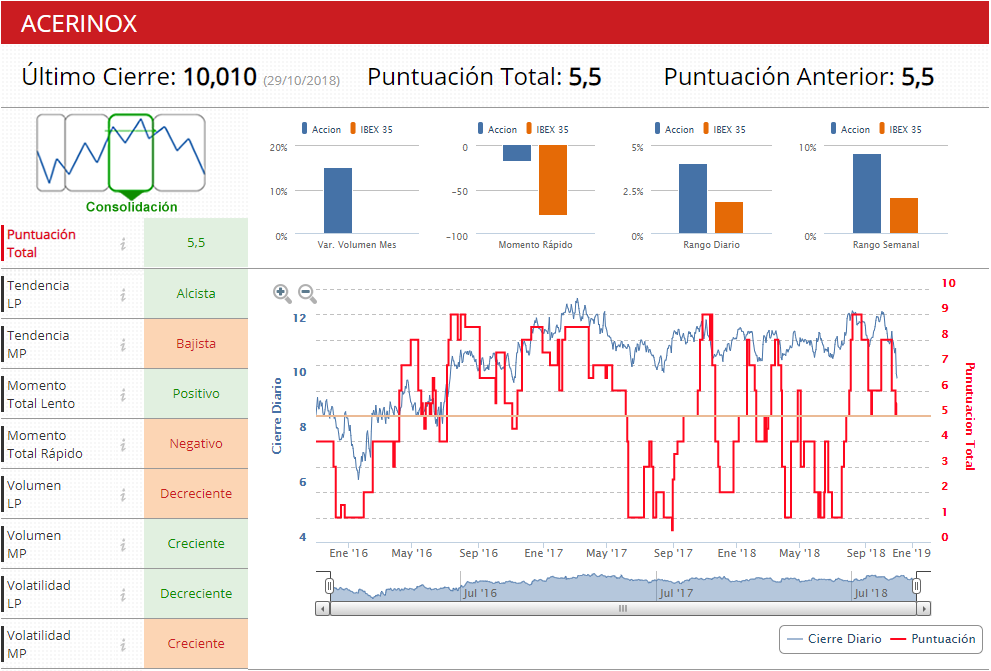Image resolution: width=991 pixels, height=671 pixels.
Task: Toggle Accion series in Rango Semanal chart
Action: tap(850, 129)
